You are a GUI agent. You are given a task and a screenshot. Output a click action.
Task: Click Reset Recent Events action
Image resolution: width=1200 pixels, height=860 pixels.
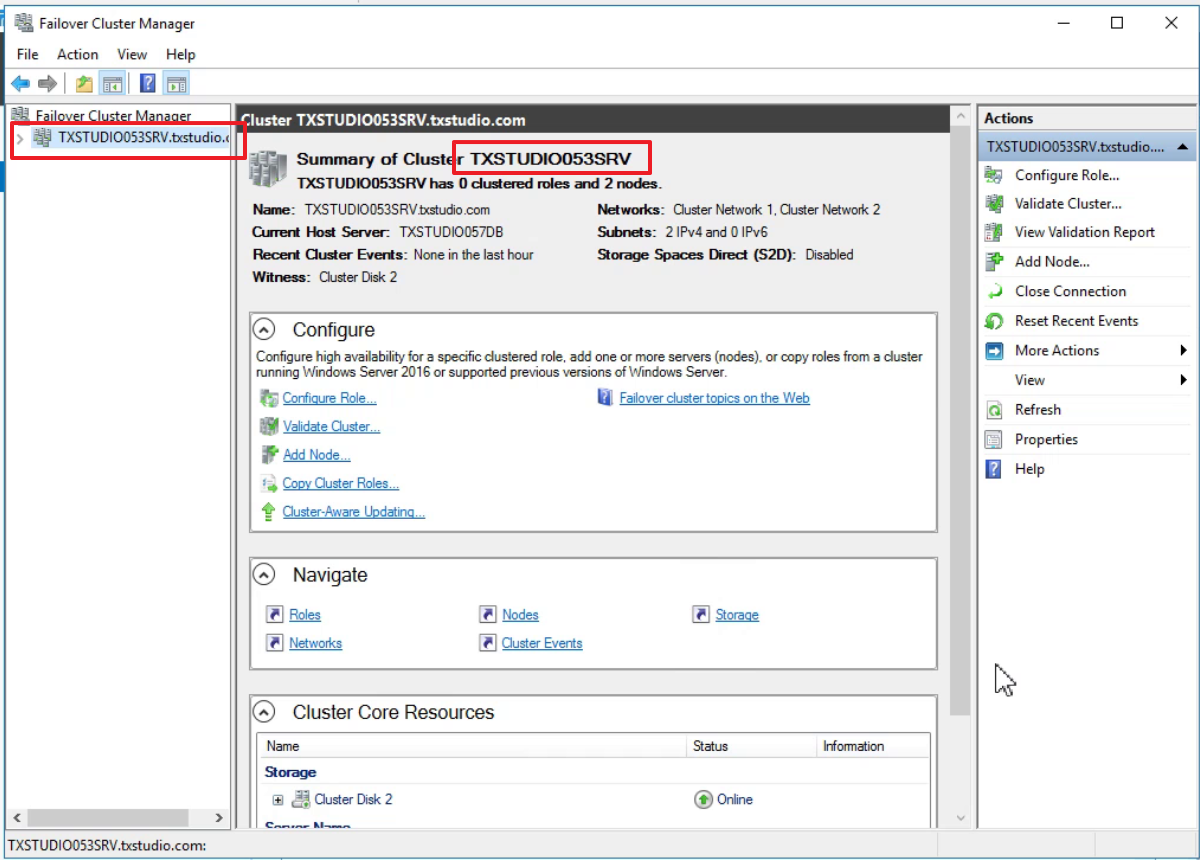(1076, 321)
